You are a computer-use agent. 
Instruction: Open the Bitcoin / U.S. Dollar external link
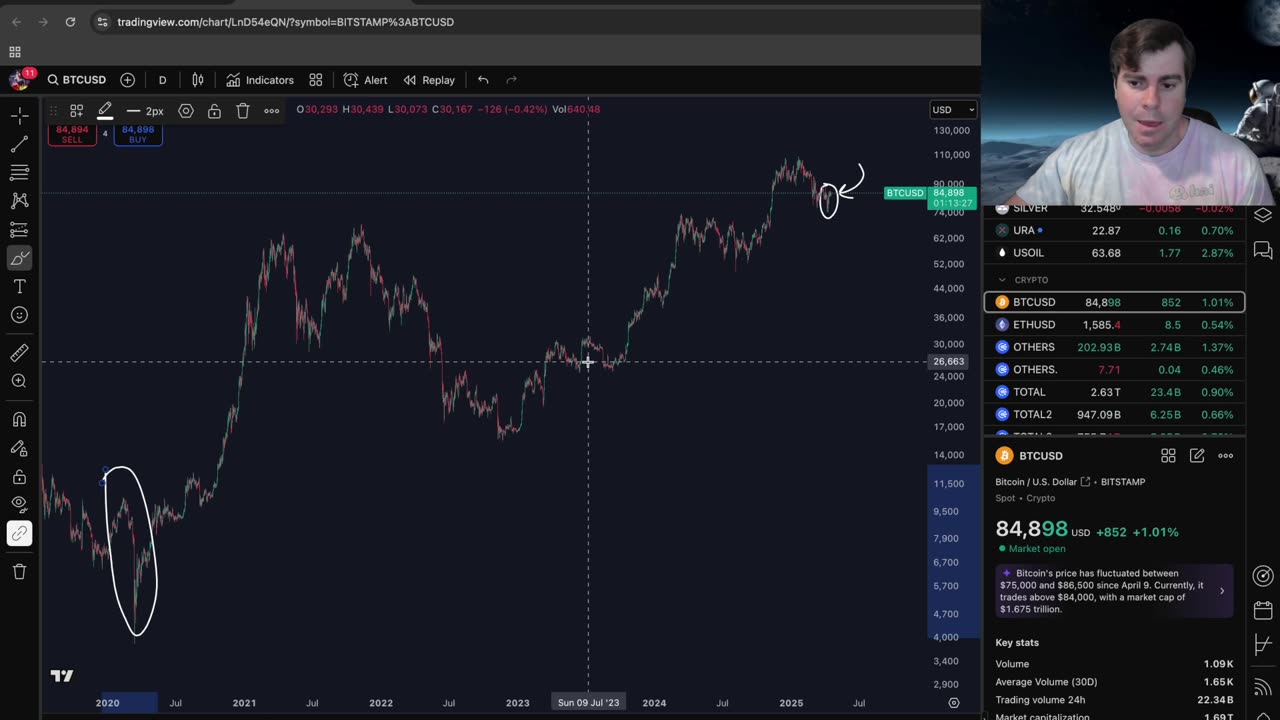point(1085,482)
